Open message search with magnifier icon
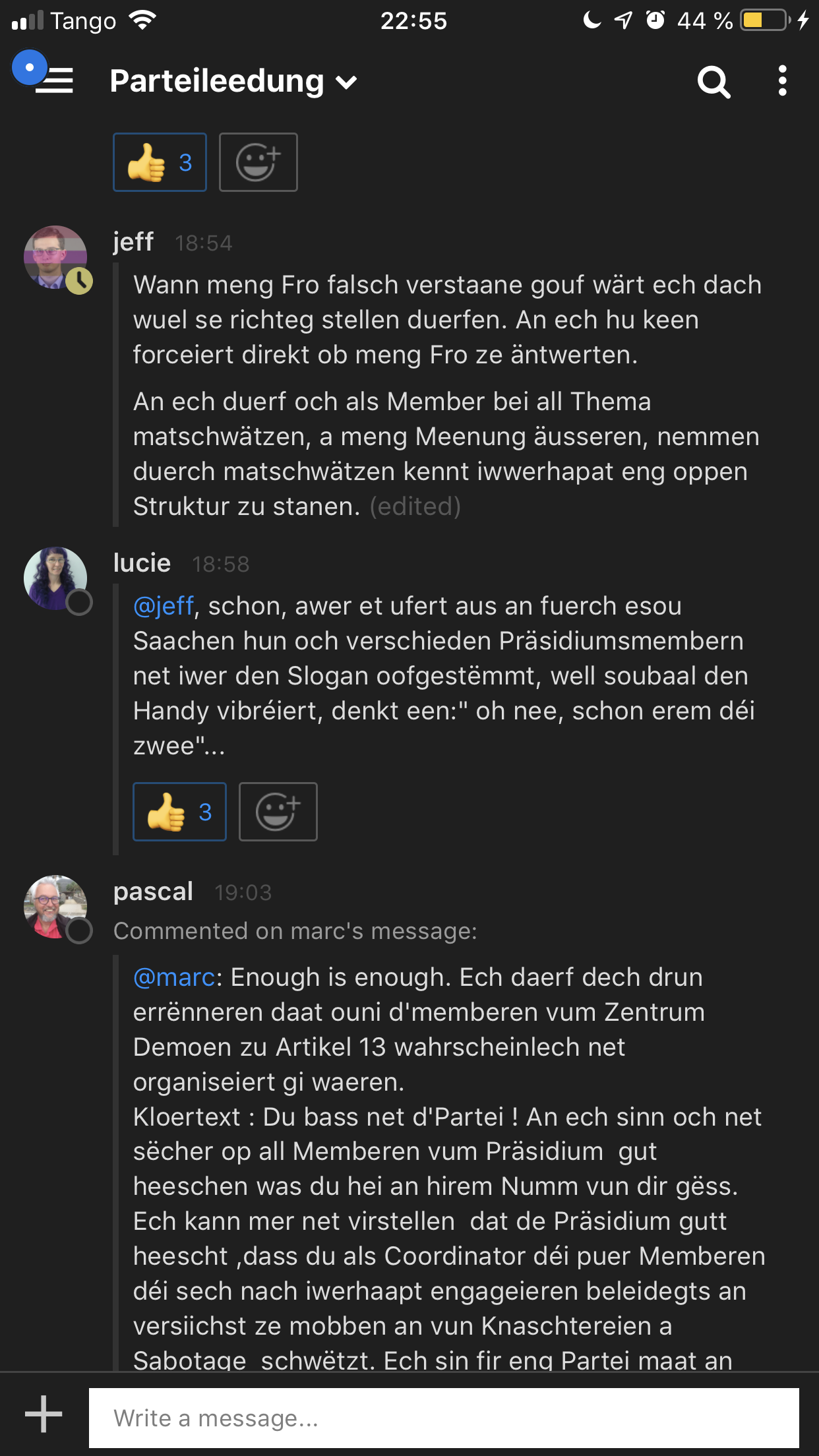 click(x=713, y=82)
